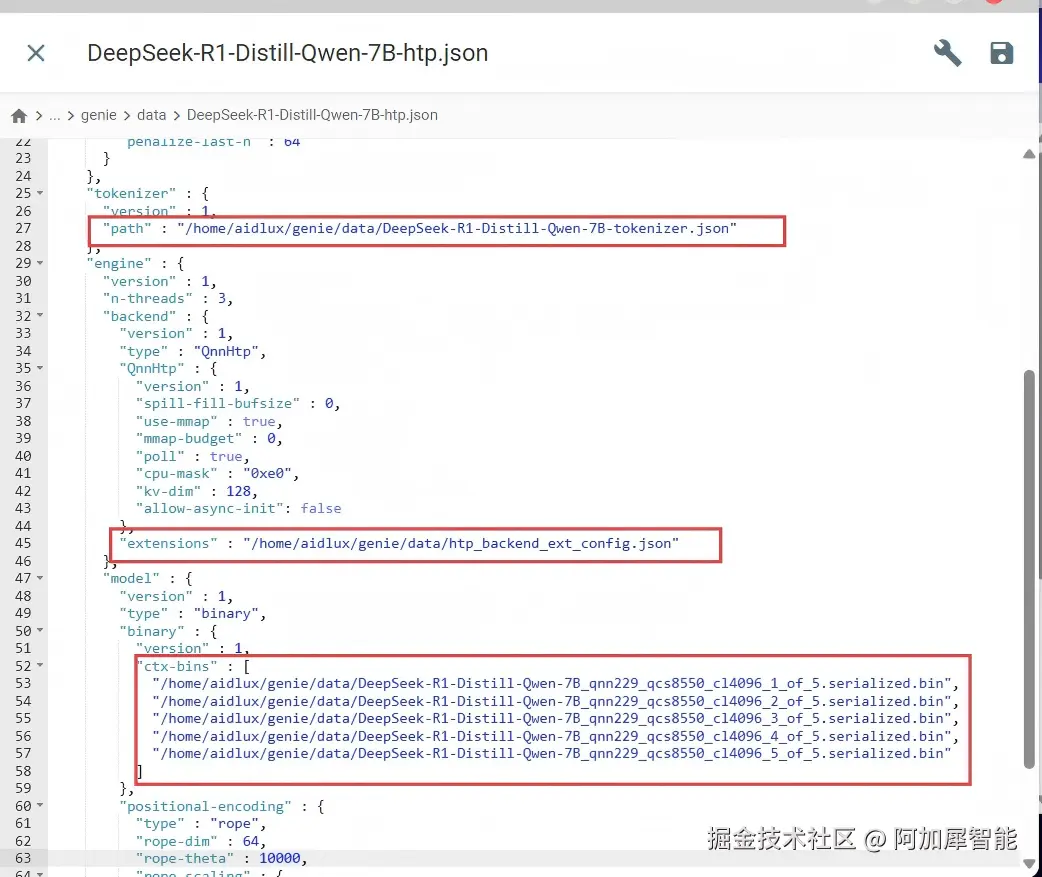
Task: Click the htp_backend_ext_config.json extensions path
Action: 461,543
